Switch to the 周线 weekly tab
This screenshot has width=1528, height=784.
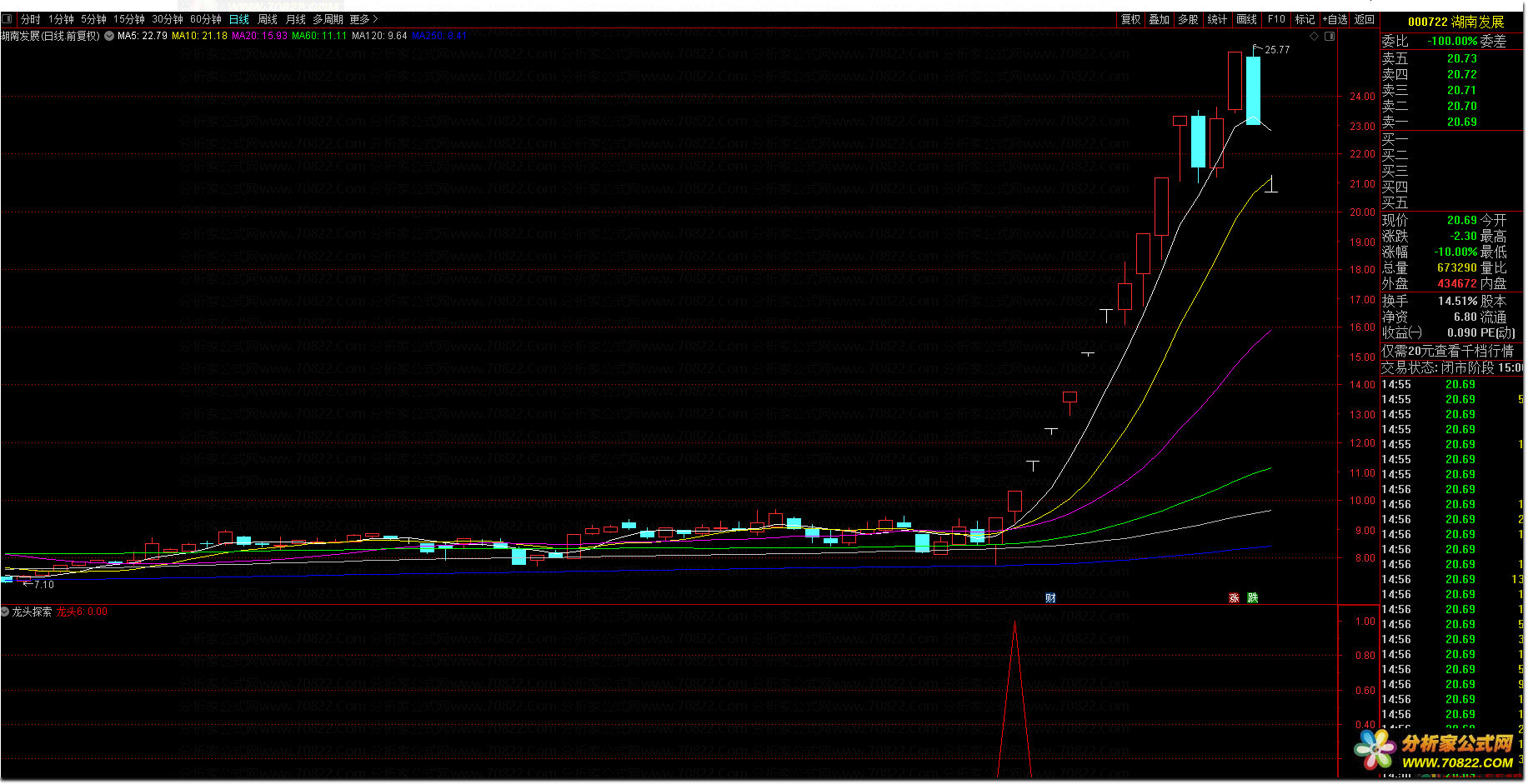(x=268, y=19)
